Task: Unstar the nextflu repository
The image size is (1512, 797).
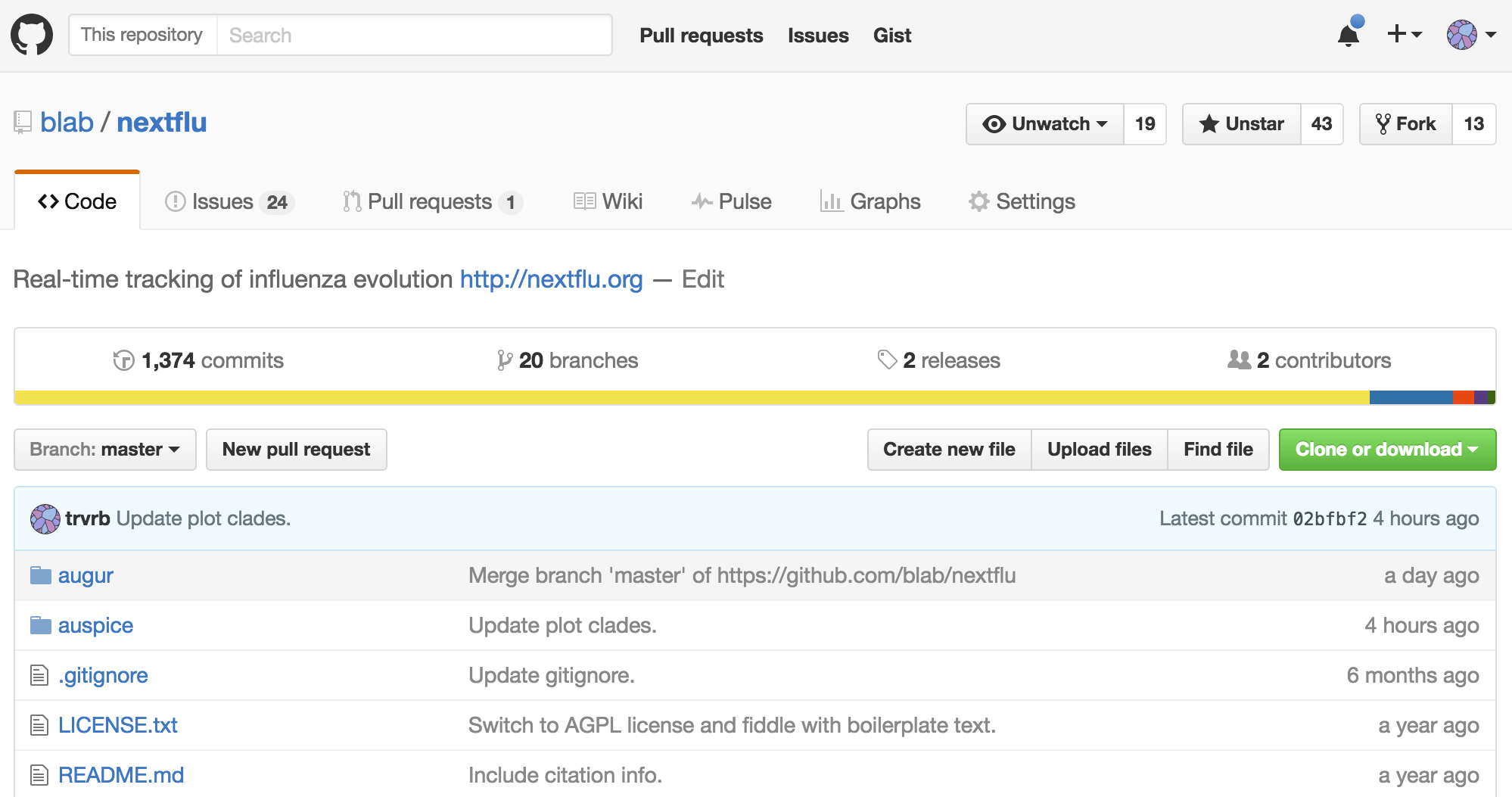Action: point(1242,124)
